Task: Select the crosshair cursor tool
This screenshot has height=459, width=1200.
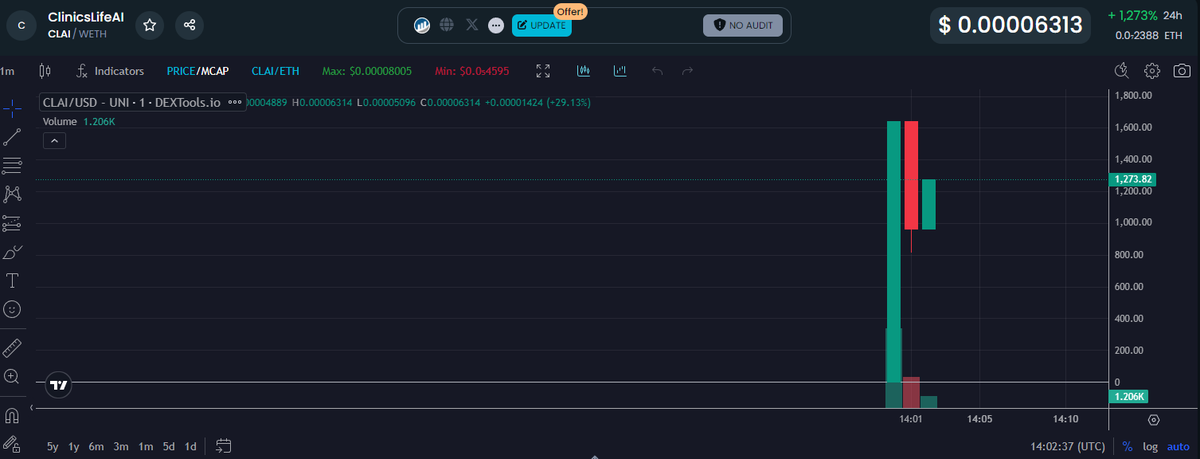Action: (x=12, y=107)
